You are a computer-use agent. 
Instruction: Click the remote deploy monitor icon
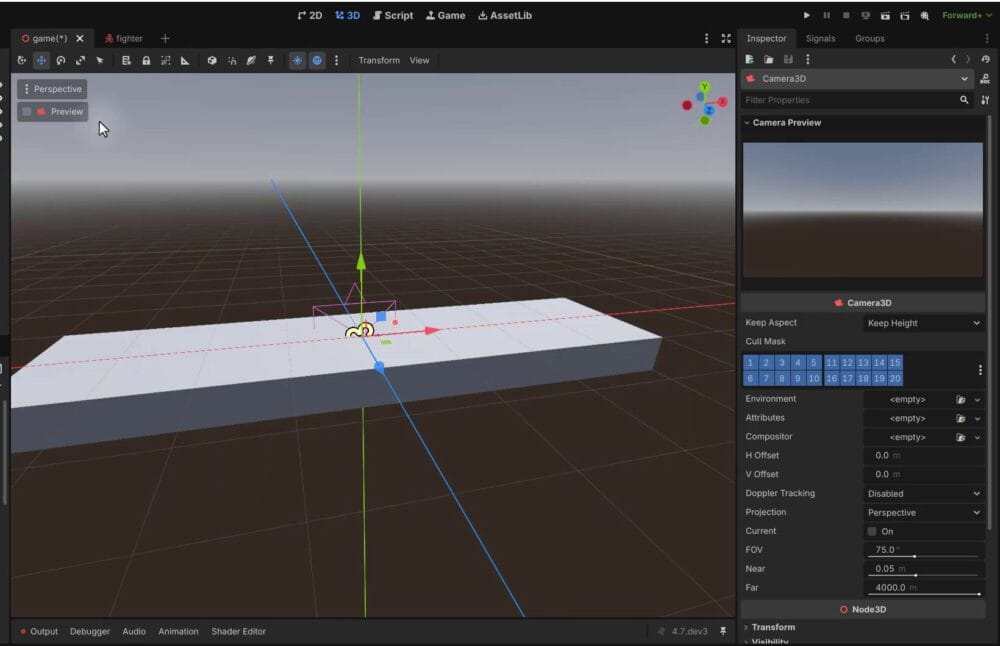click(x=865, y=15)
